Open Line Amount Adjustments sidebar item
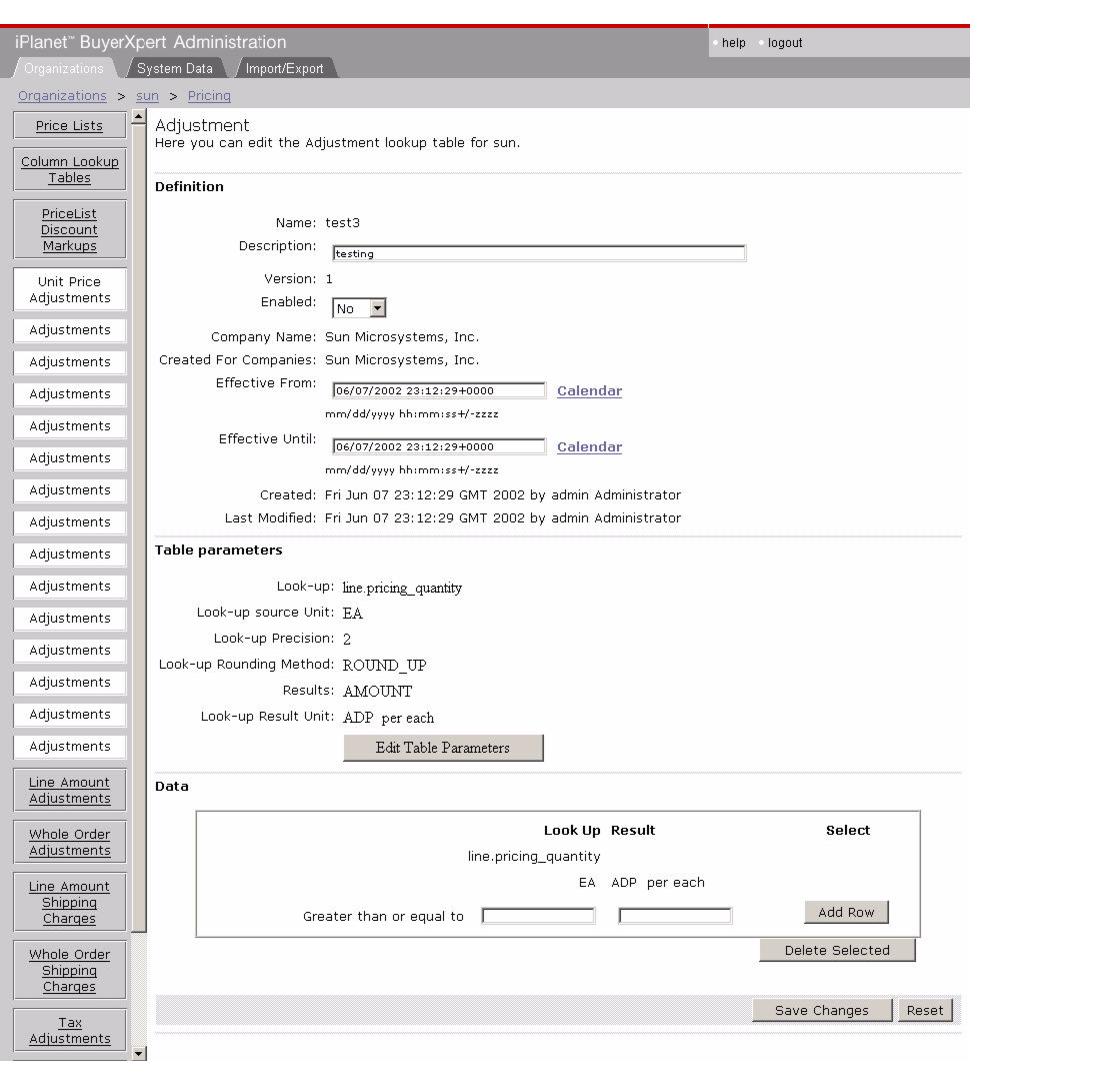1111x1089 pixels. click(69, 791)
